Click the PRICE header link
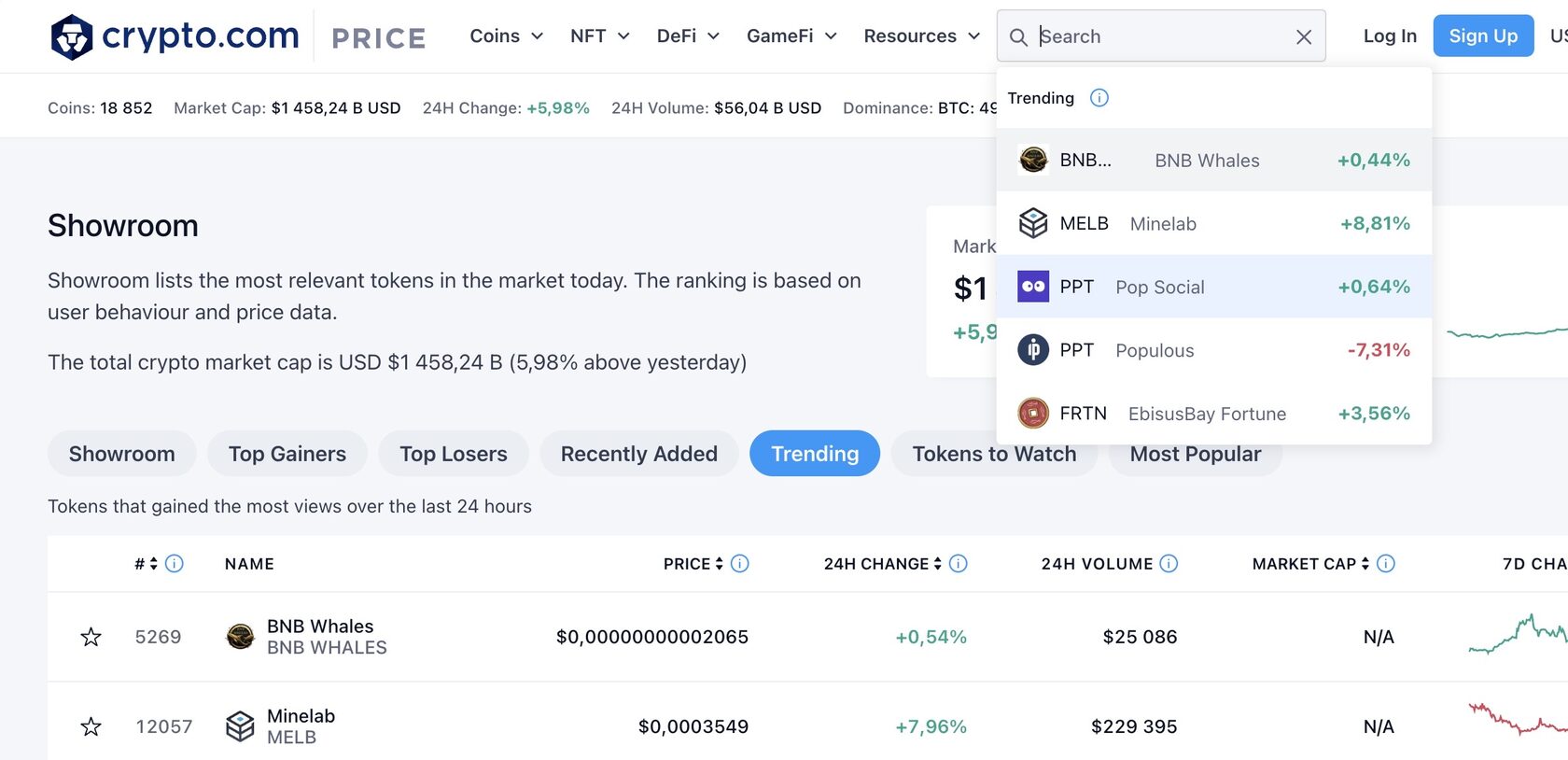The width and height of the screenshot is (1568, 760). (x=379, y=38)
